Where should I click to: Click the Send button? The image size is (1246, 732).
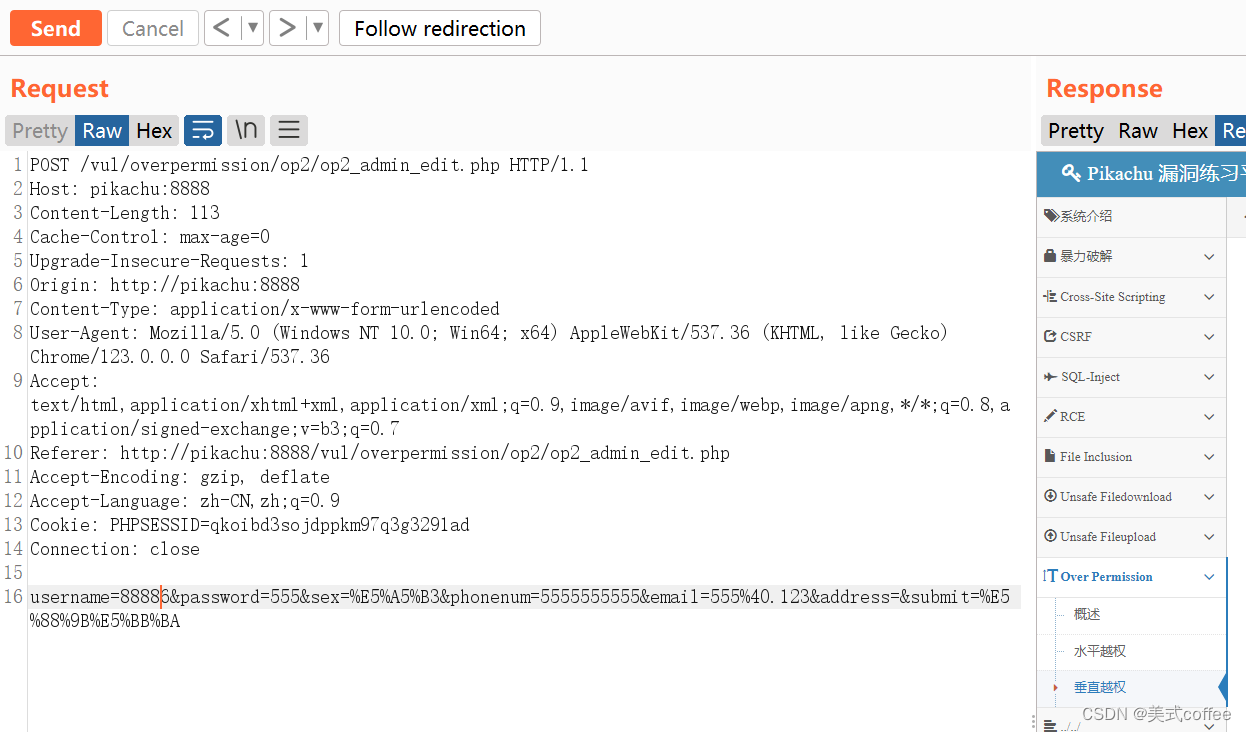tap(56, 28)
